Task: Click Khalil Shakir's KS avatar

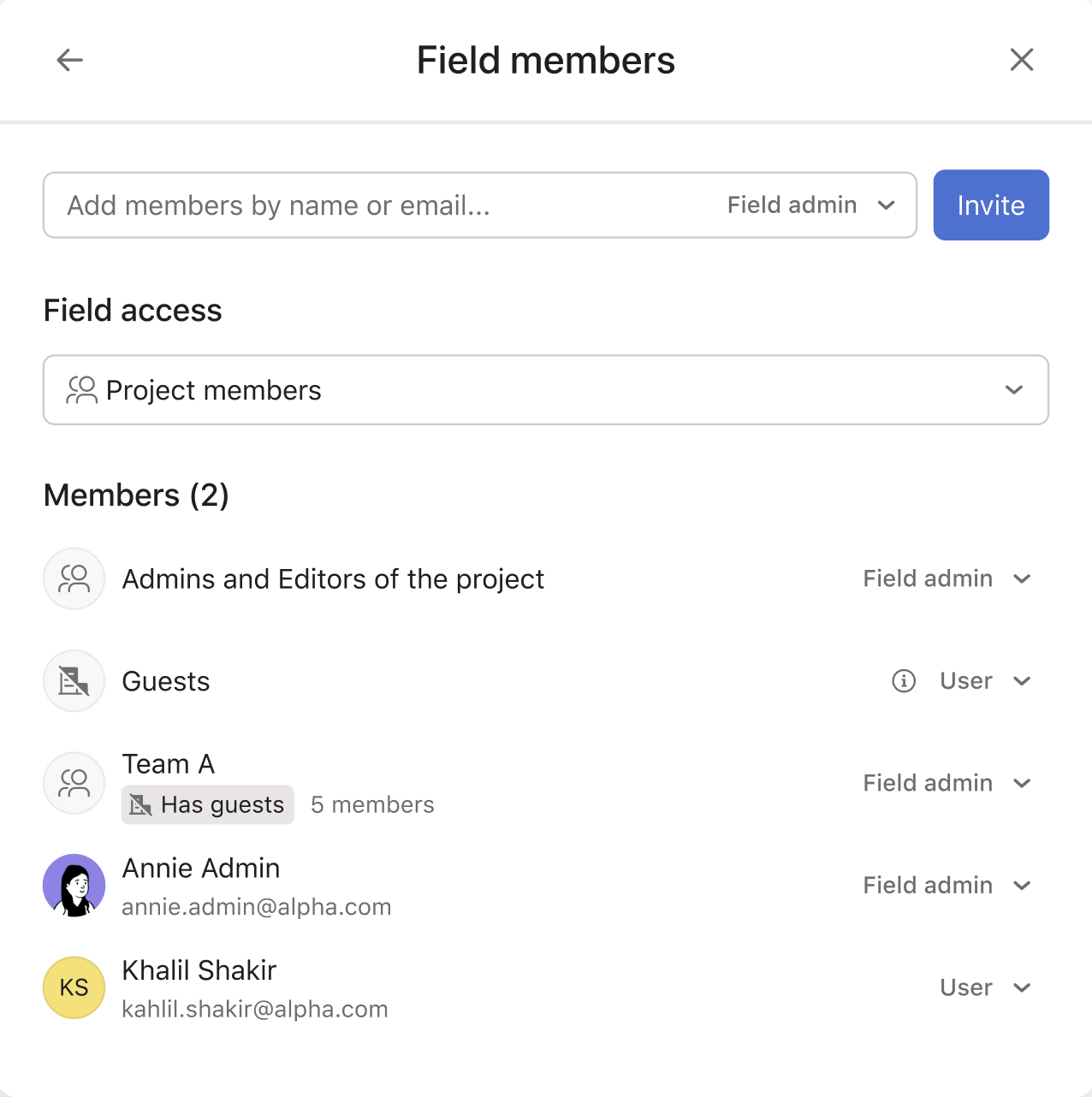Action: 74,987
